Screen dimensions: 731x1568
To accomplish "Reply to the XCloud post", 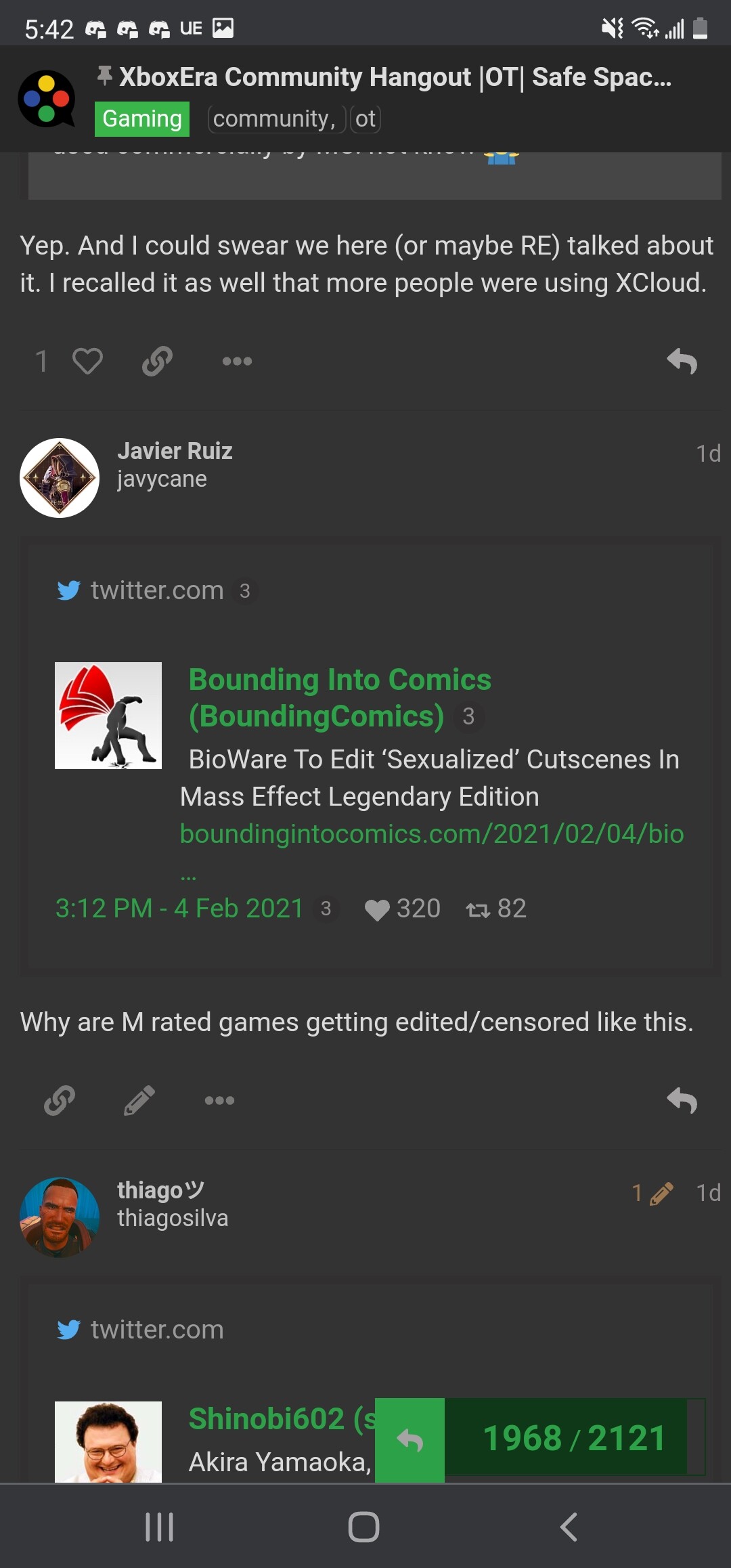I will (682, 361).
